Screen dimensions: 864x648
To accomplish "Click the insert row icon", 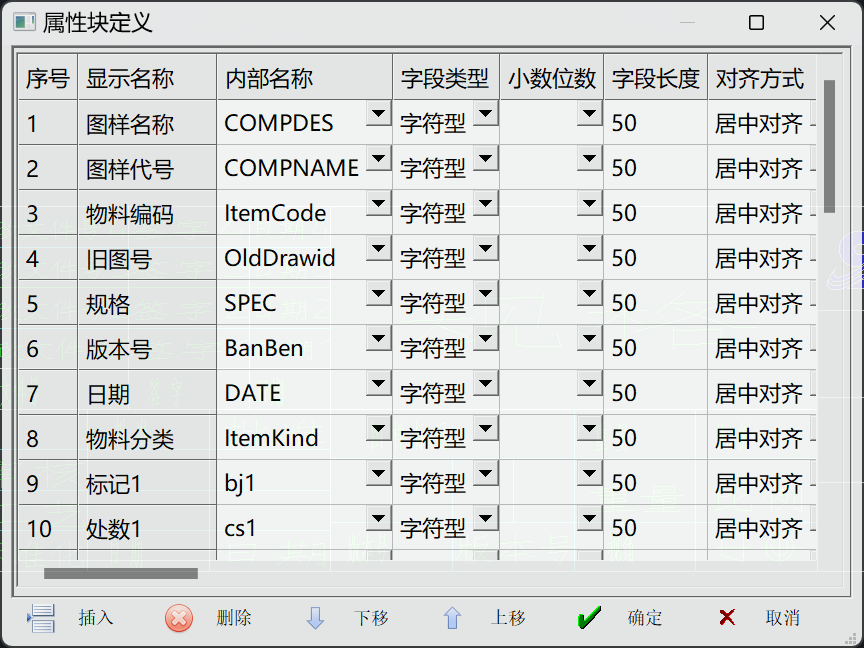I will click(41, 618).
